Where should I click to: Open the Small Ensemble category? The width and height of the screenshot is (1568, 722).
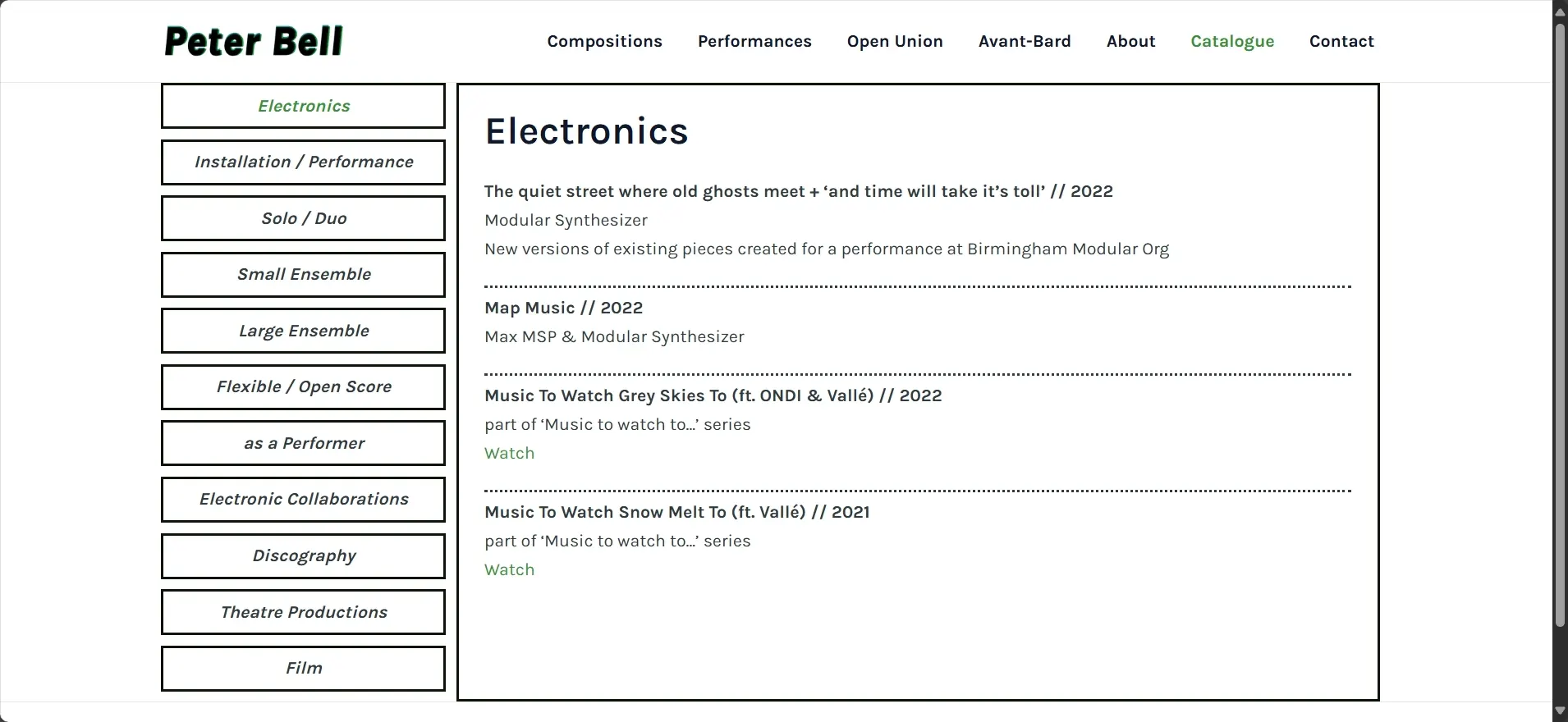coord(303,274)
